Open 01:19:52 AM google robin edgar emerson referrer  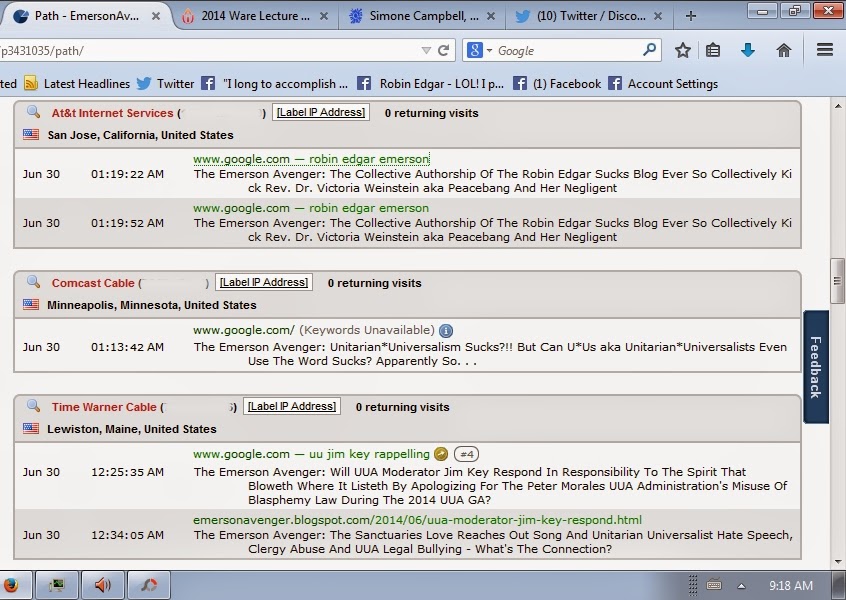[311, 208]
